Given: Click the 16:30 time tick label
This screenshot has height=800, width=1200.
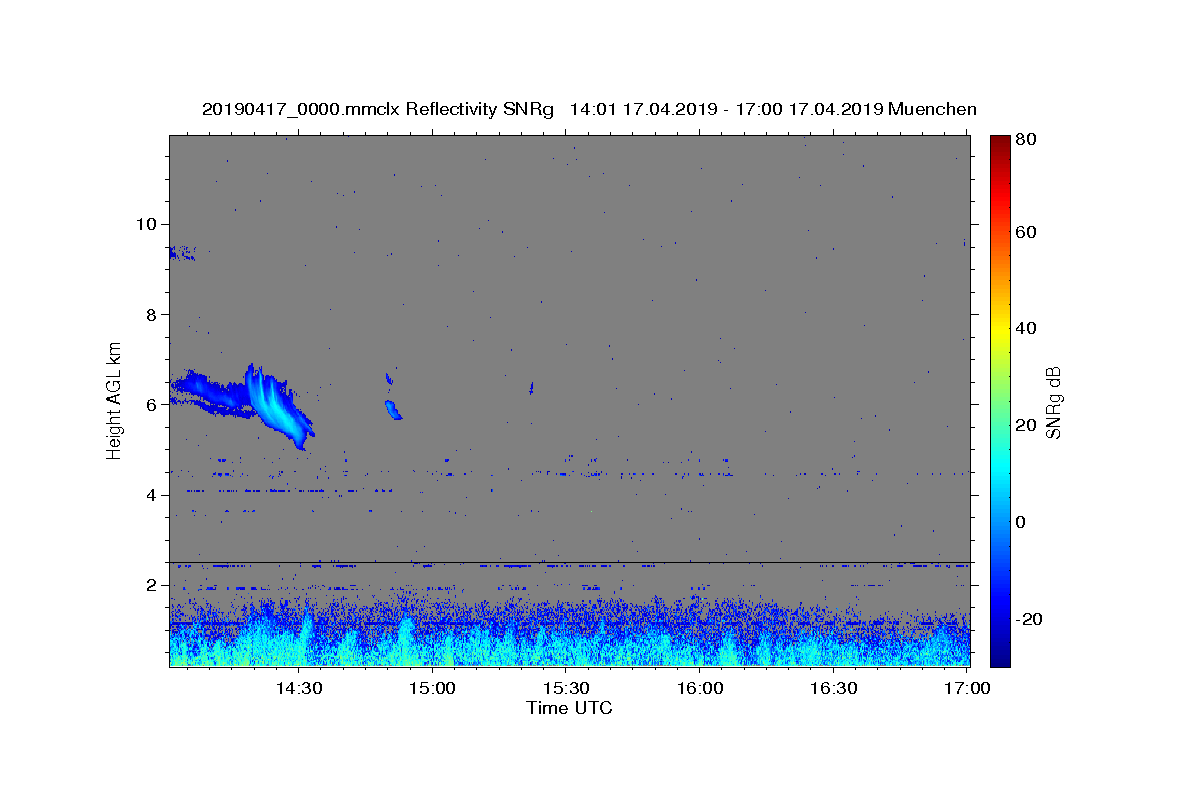Looking at the screenshot, I should 833,688.
